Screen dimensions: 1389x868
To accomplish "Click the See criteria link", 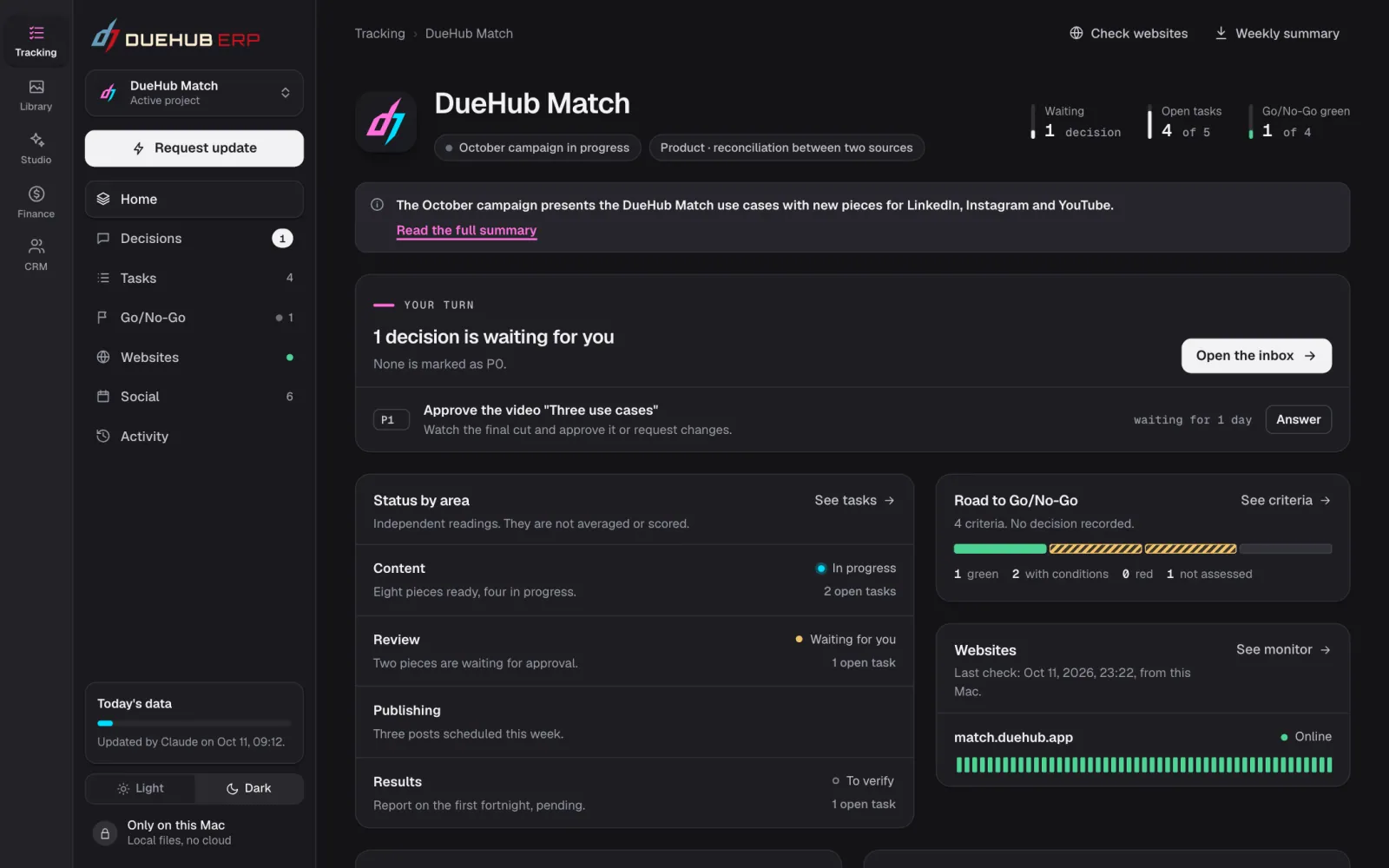I will pos(1286,501).
